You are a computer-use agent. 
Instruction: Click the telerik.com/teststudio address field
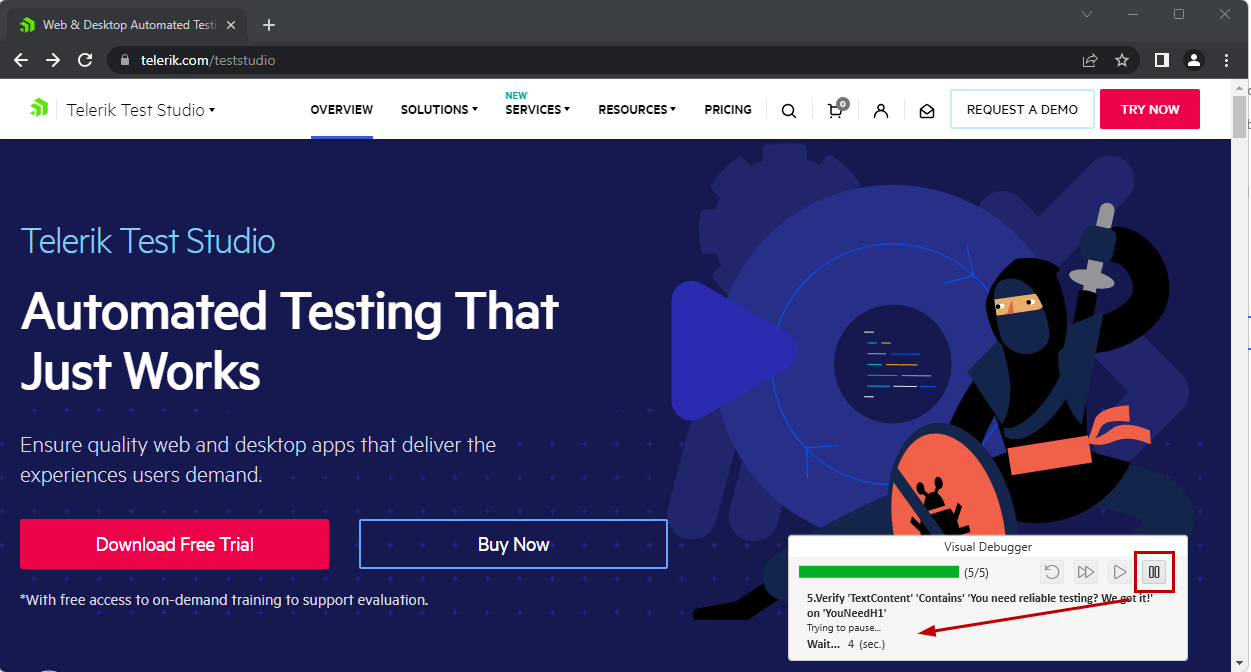600,60
